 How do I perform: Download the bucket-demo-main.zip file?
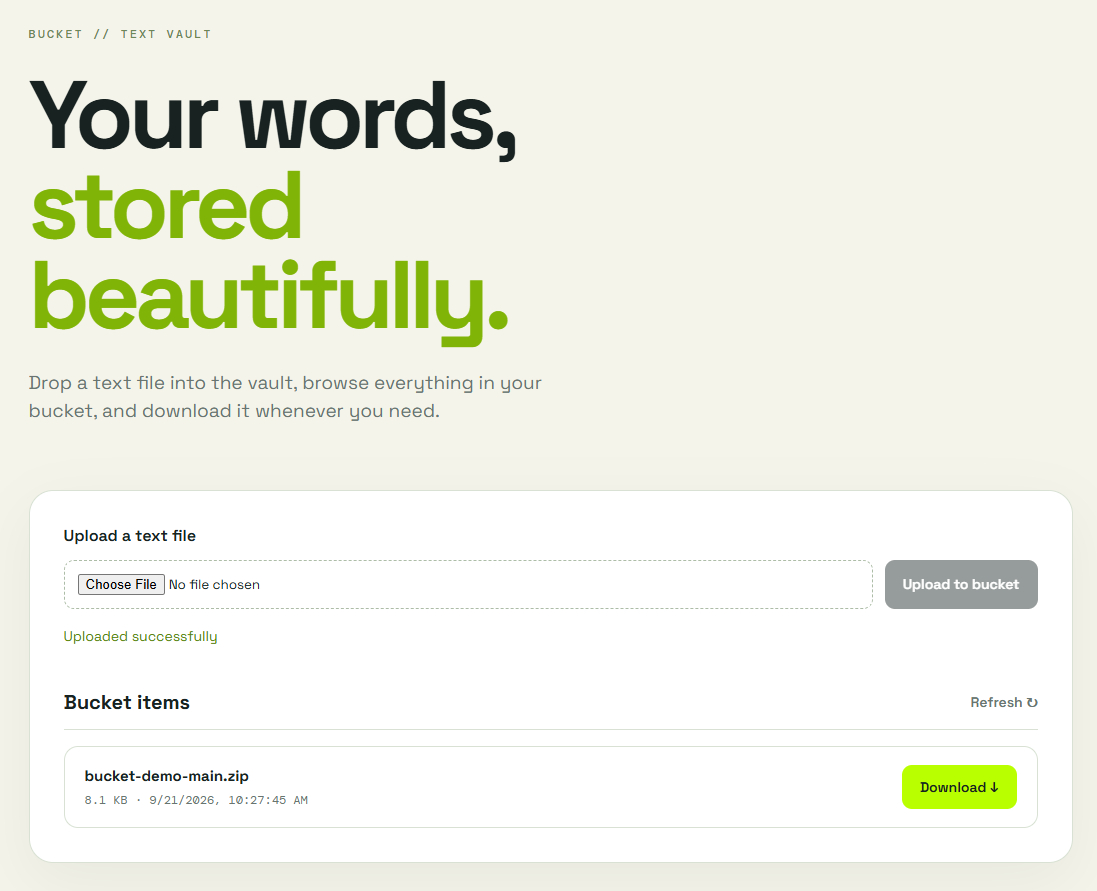click(x=958, y=787)
